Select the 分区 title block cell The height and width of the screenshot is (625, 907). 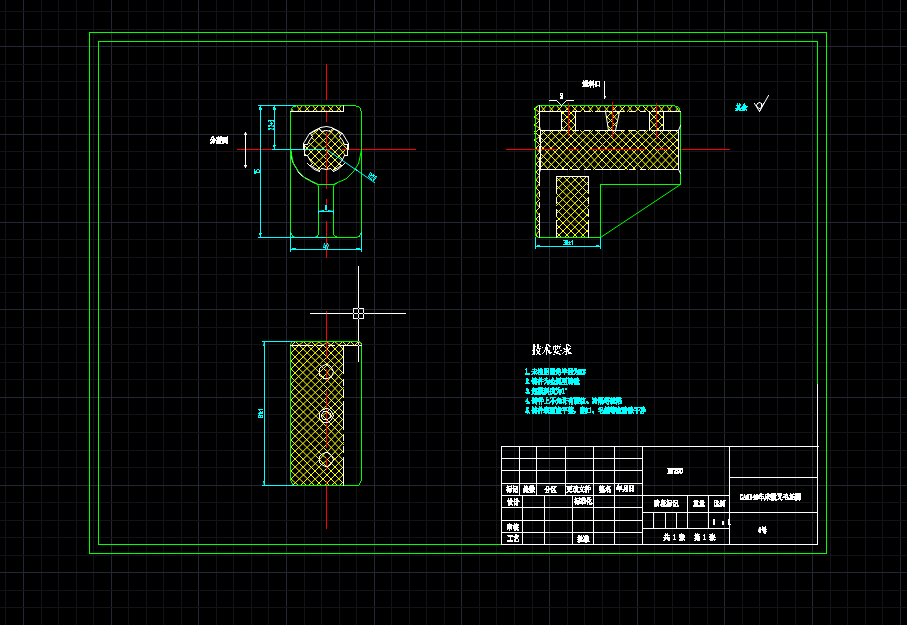tap(550, 489)
